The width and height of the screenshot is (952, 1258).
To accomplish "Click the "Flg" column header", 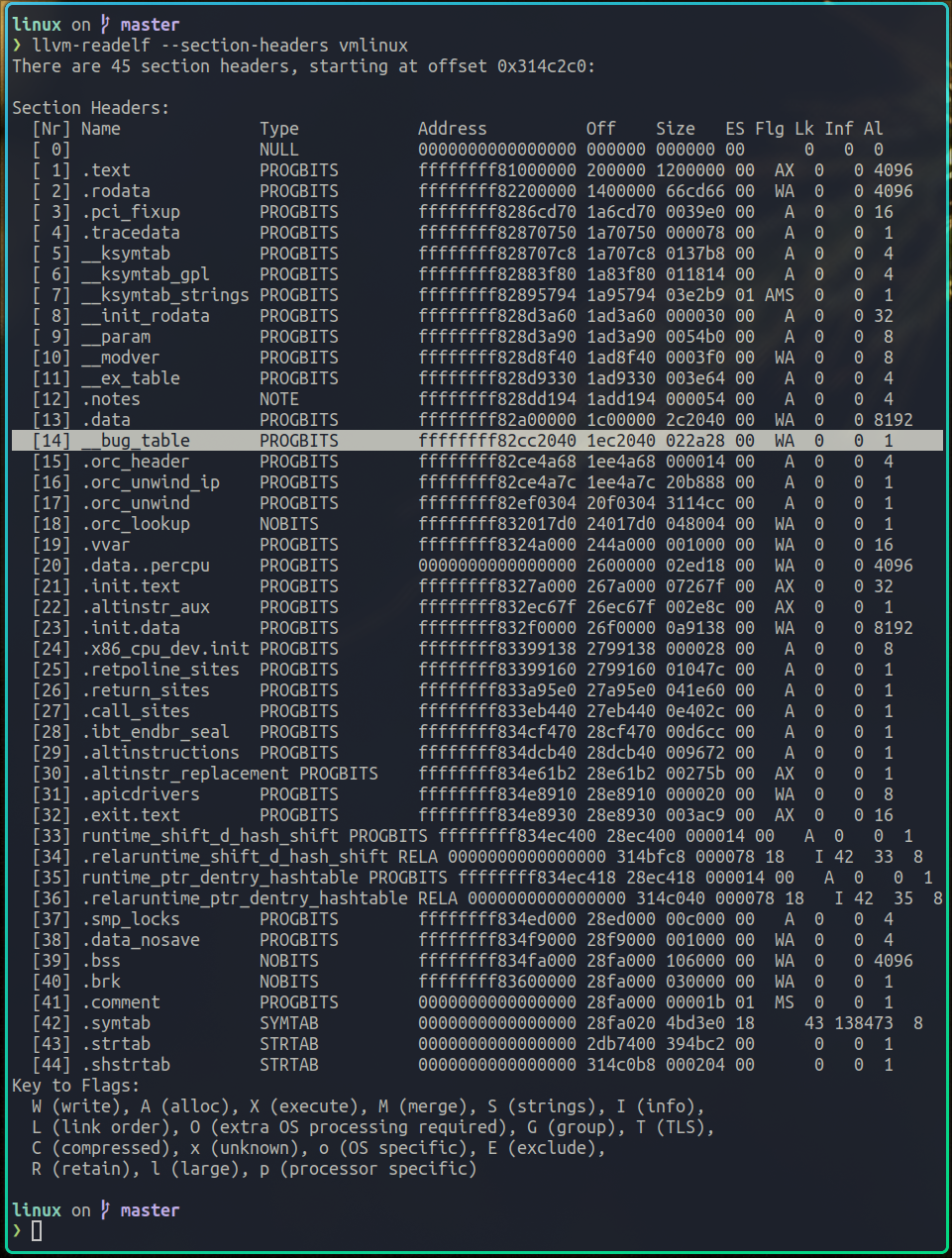I will [769, 129].
